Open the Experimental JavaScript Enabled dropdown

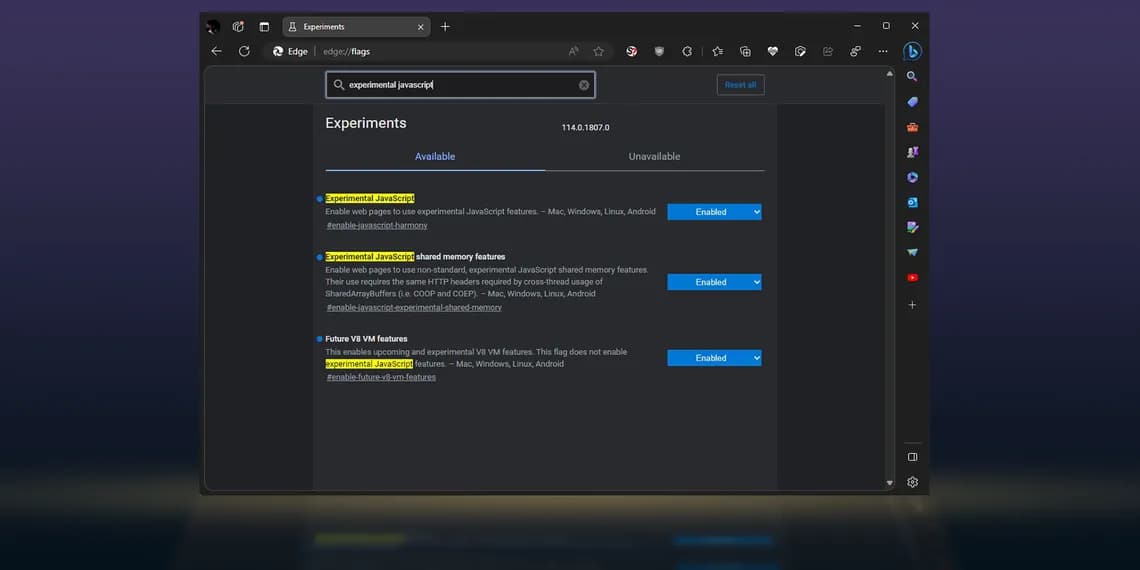tap(714, 212)
